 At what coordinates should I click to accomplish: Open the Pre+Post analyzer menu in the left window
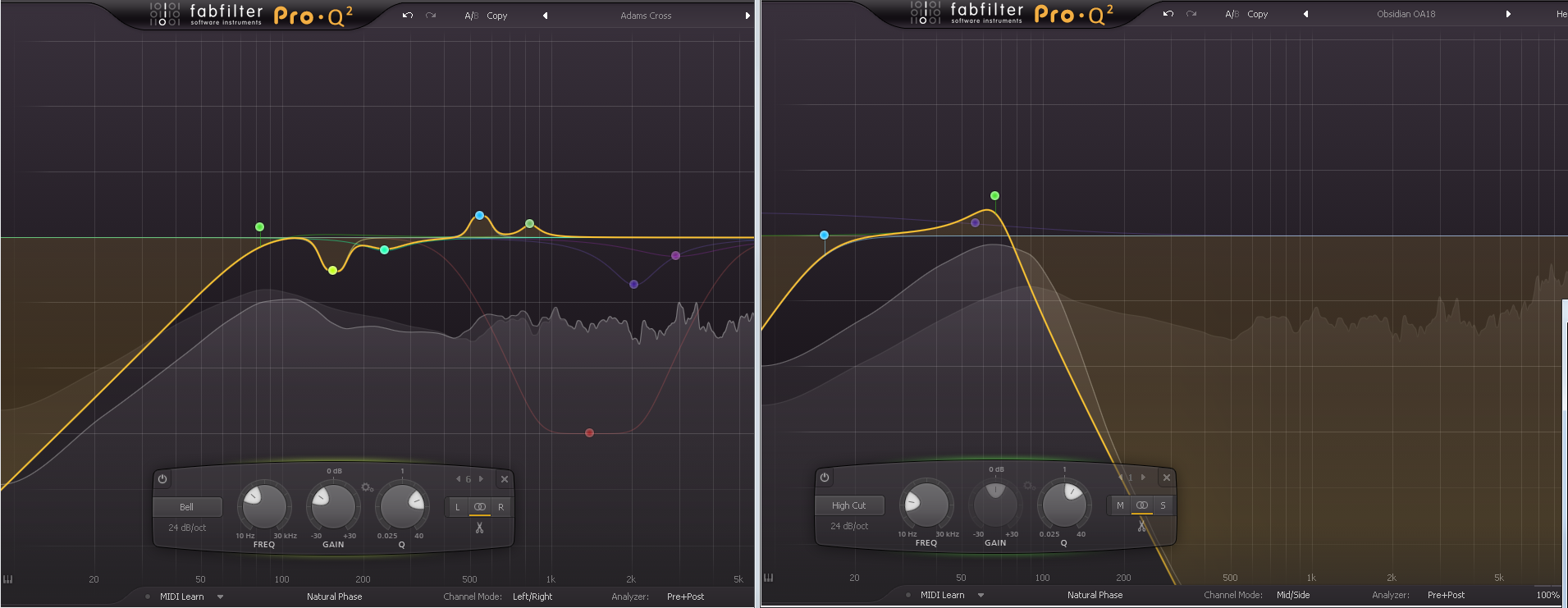(685, 597)
